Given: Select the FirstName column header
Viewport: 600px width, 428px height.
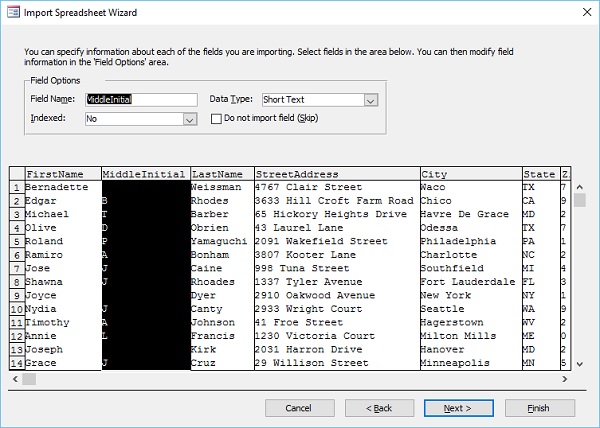Looking at the screenshot, I should [x=62, y=174].
